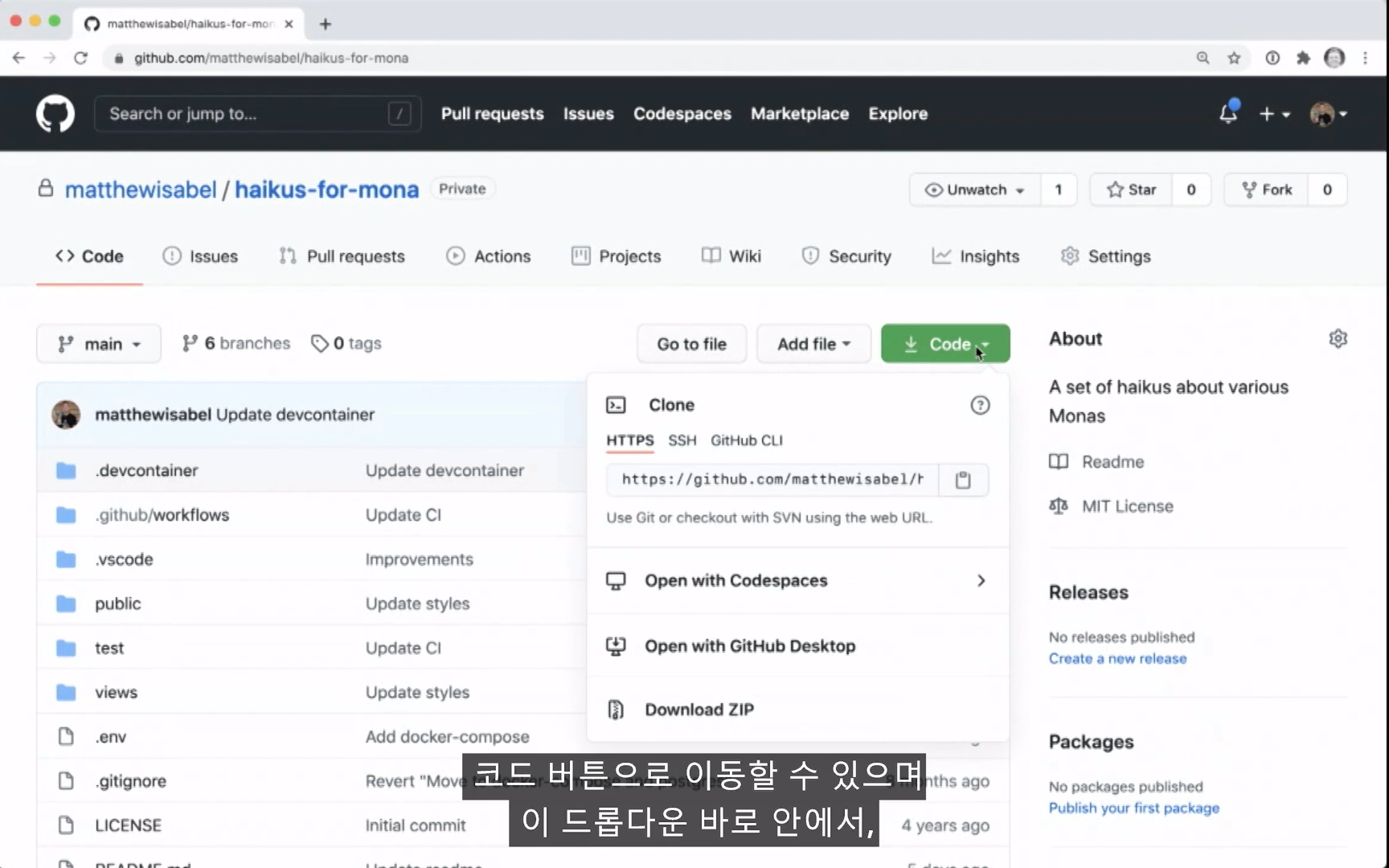Open the GitHub profile avatar menu
The width and height of the screenshot is (1389, 868).
point(1328,114)
